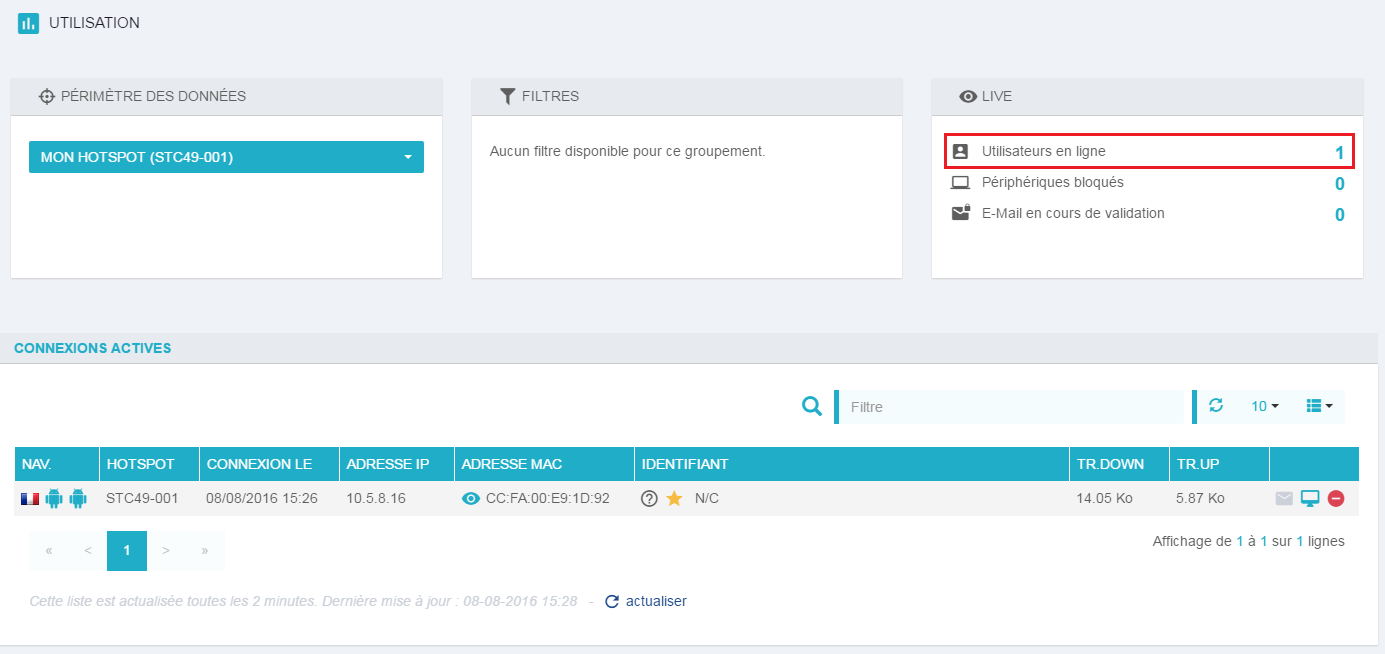Disconnect user with red minus icon
Viewport: 1385px width, 654px height.
click(x=1336, y=499)
